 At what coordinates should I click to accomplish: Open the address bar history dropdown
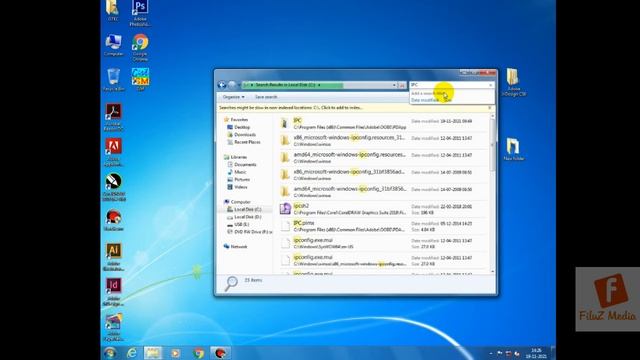tap(394, 85)
